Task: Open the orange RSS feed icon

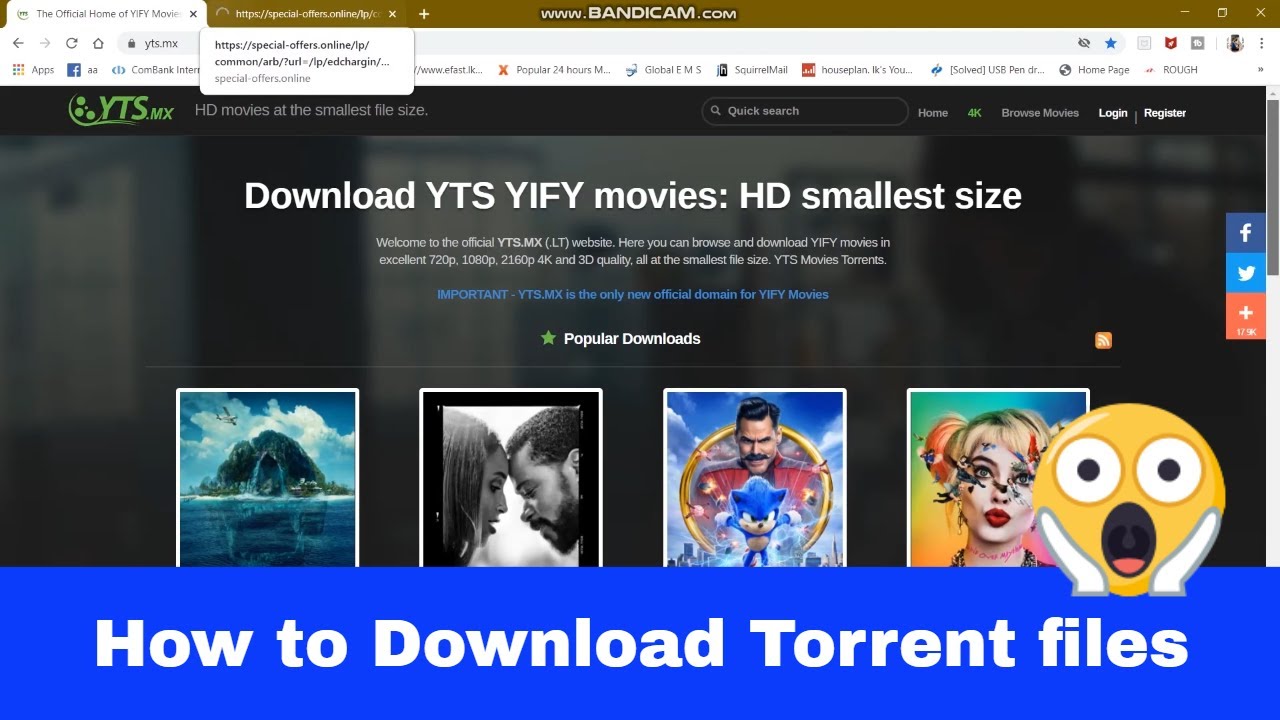Action: [x=1104, y=340]
